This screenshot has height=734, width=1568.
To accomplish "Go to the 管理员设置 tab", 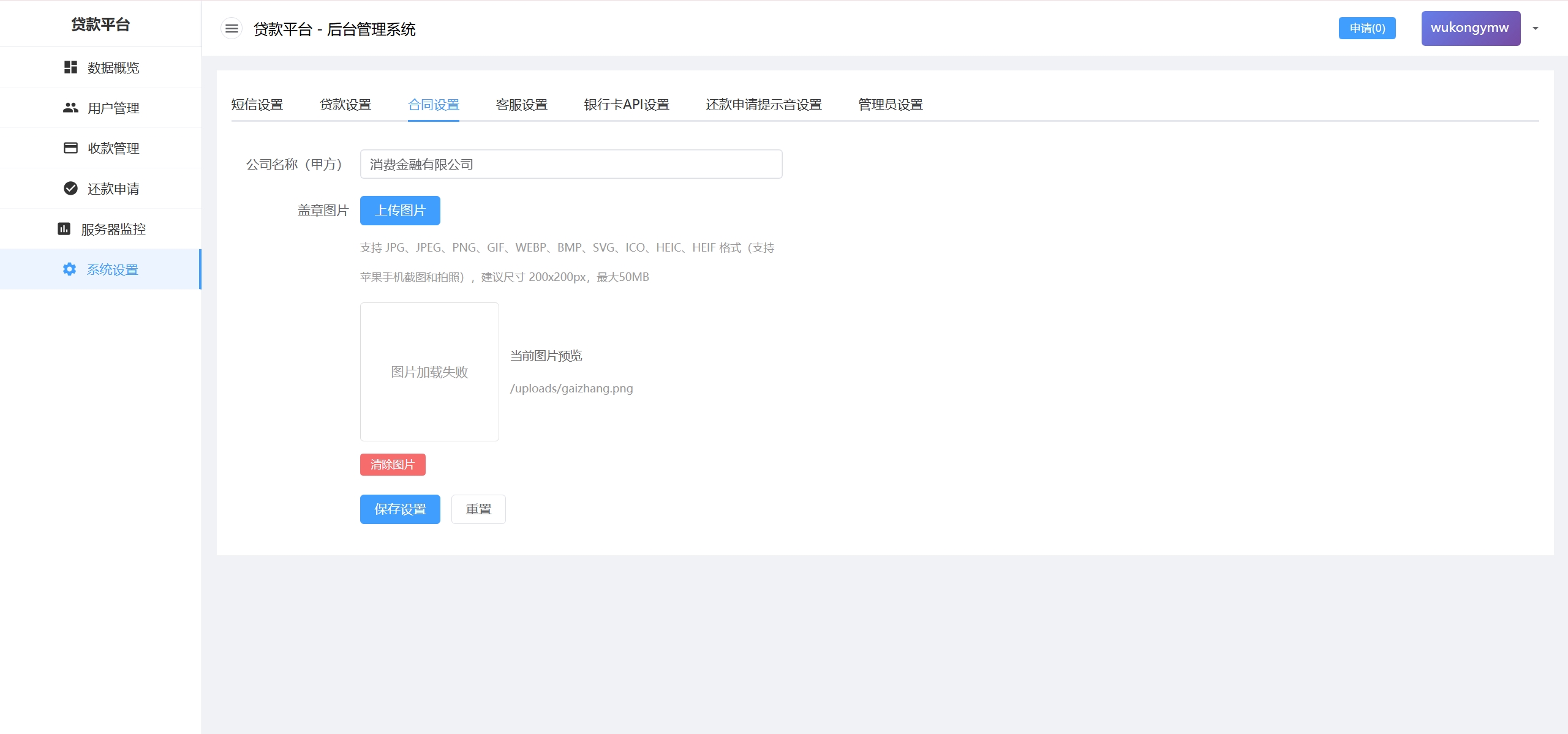I will [x=890, y=105].
